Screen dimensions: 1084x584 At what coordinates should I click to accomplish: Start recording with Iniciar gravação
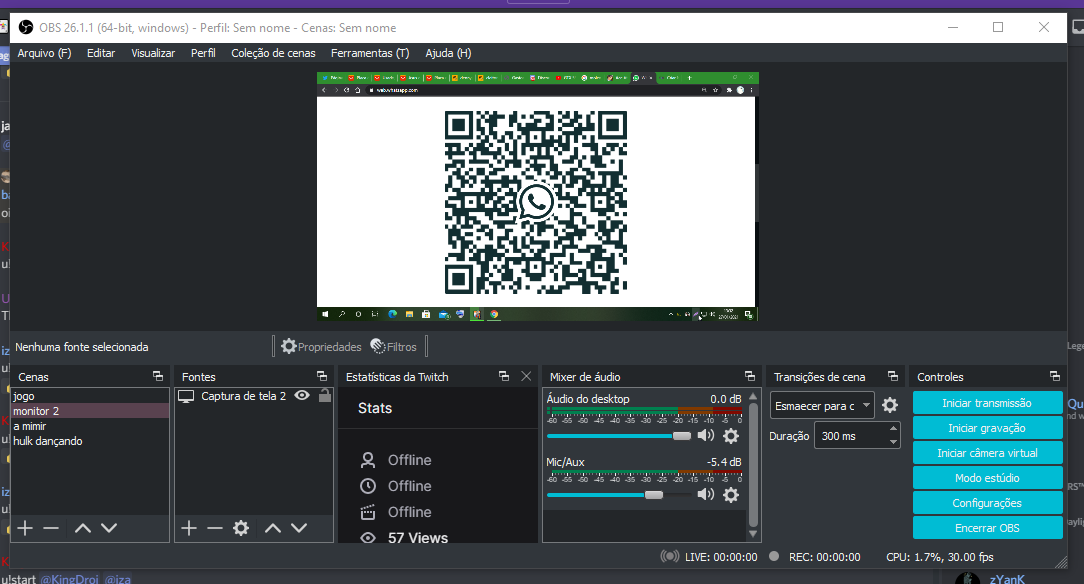coord(987,428)
